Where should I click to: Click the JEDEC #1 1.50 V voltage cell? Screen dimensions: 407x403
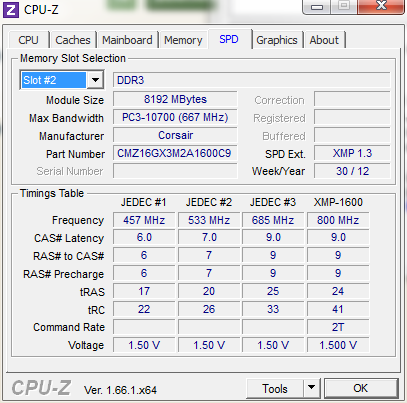pos(144,345)
